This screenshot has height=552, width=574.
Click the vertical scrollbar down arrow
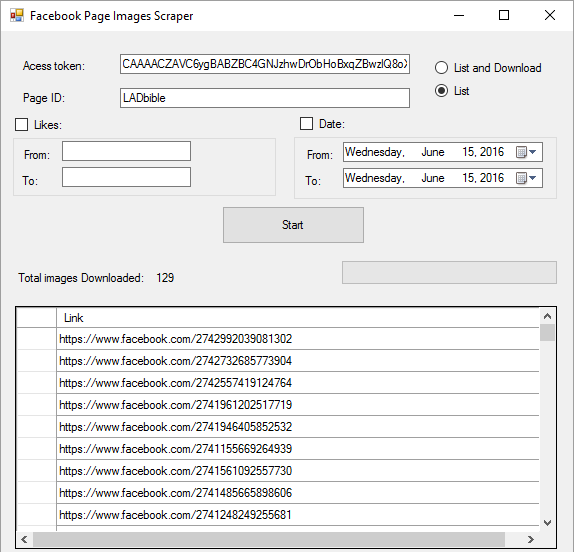coord(547,523)
